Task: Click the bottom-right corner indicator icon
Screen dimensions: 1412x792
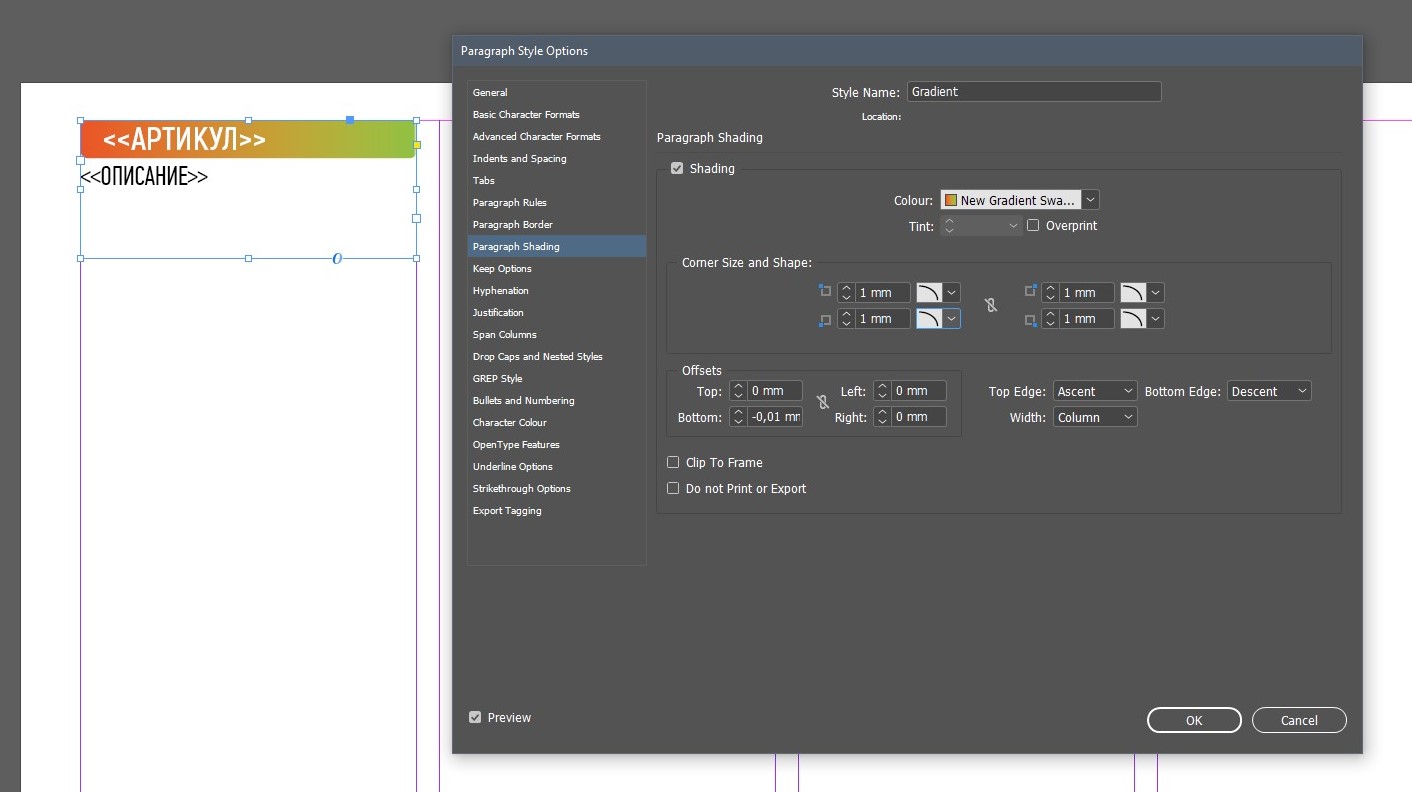Action: pos(1031,320)
